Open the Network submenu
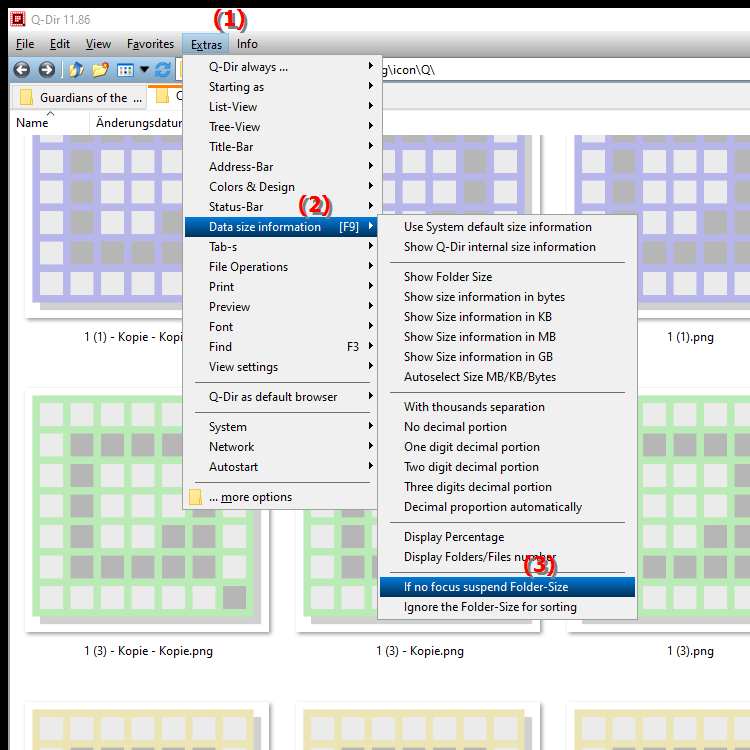The height and width of the screenshot is (750, 750). tap(281, 447)
